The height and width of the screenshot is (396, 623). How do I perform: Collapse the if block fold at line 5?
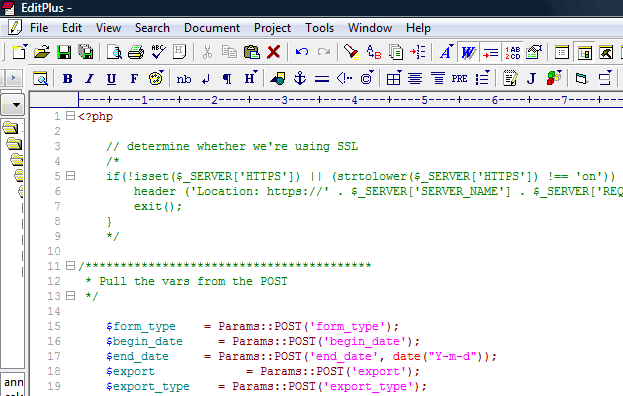(70, 176)
